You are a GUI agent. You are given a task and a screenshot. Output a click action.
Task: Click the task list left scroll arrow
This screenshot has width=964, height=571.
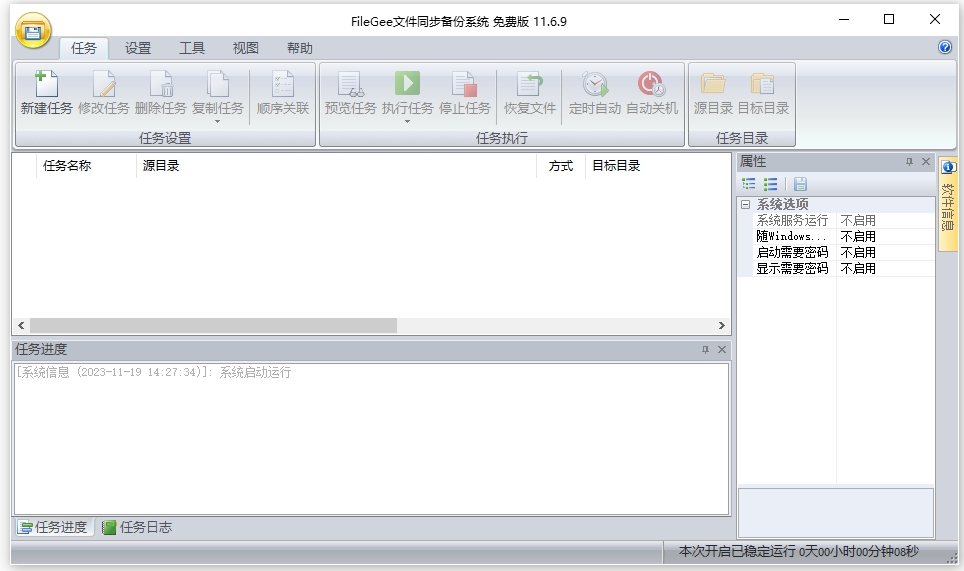click(x=21, y=326)
